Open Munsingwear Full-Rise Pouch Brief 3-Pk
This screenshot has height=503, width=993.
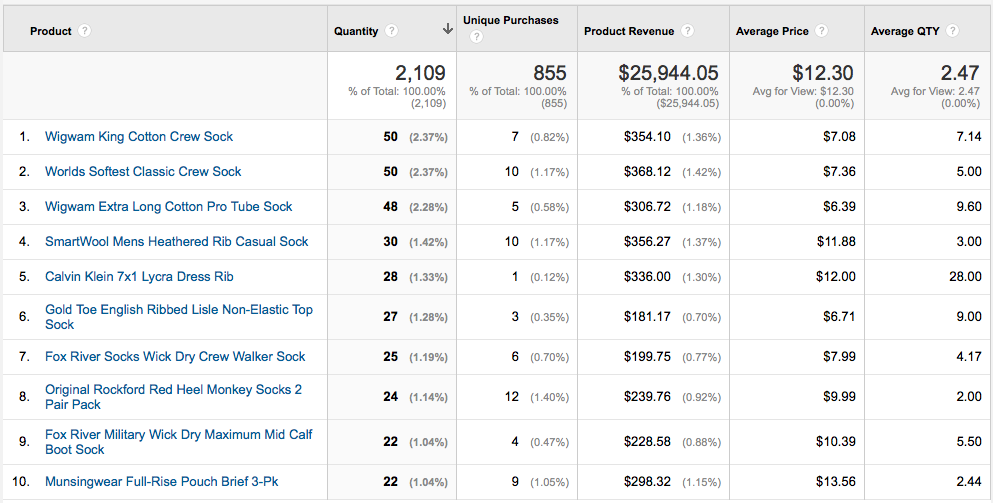[x=161, y=481]
